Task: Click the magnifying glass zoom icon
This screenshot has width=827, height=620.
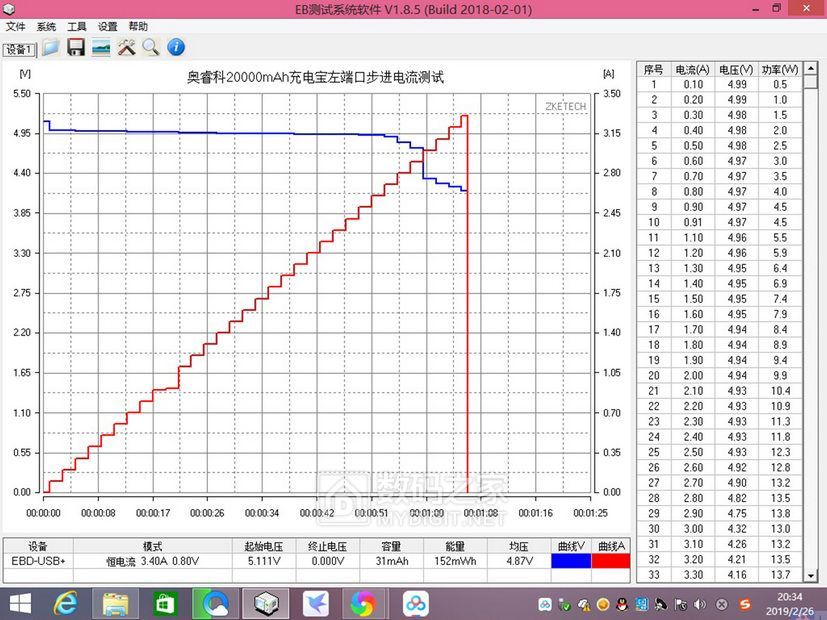Action: (x=151, y=47)
